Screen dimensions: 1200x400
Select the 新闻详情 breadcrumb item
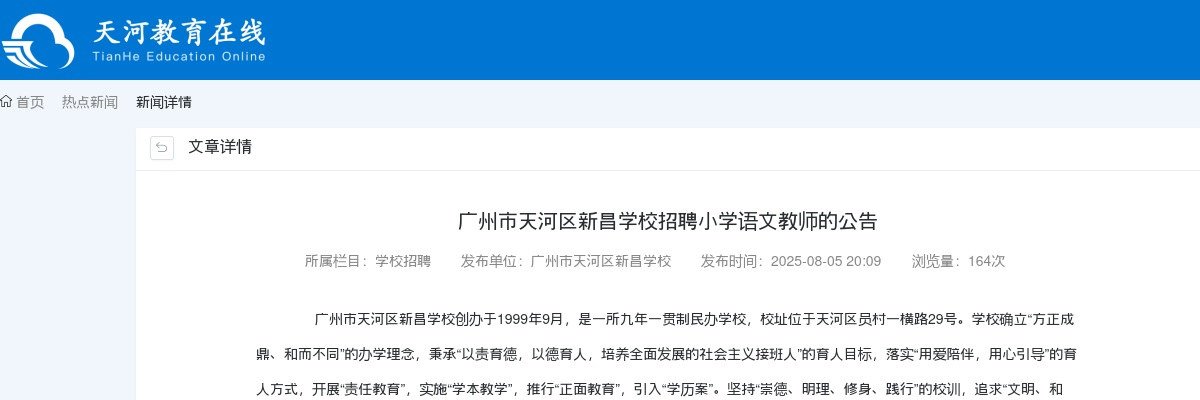point(164,102)
